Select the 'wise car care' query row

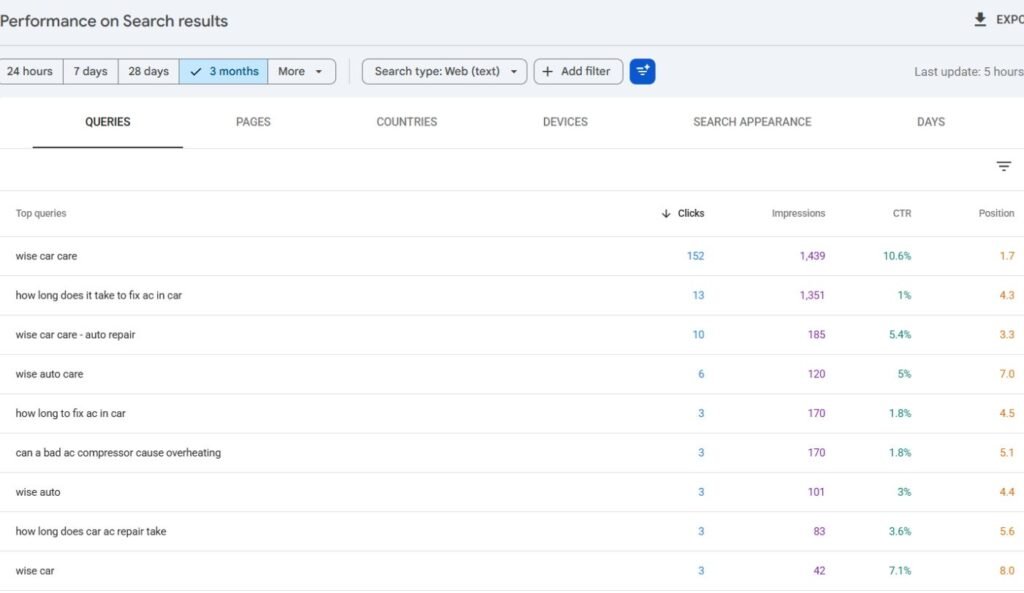pos(512,256)
